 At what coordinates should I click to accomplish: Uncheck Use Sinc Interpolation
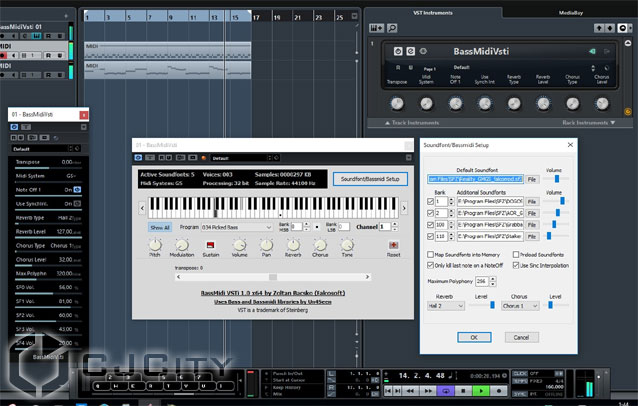pyautogui.click(x=516, y=265)
